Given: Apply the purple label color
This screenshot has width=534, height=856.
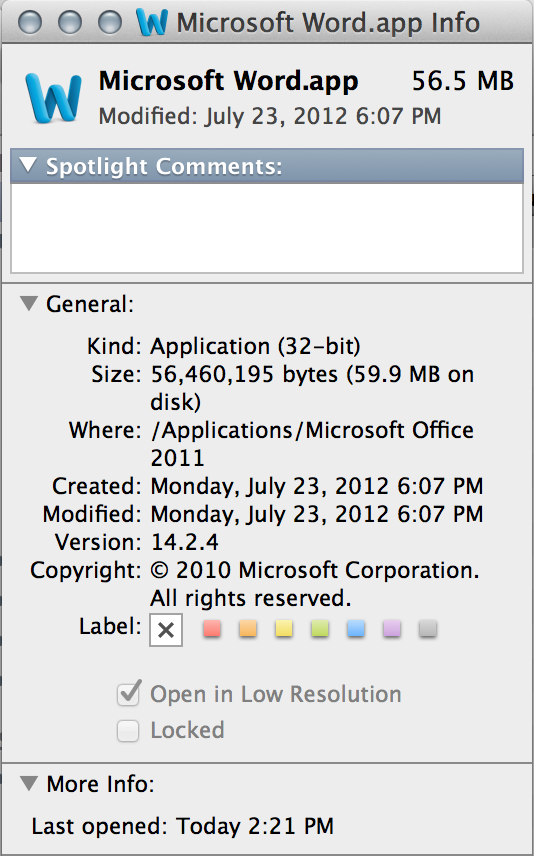Looking at the screenshot, I should click(x=392, y=629).
